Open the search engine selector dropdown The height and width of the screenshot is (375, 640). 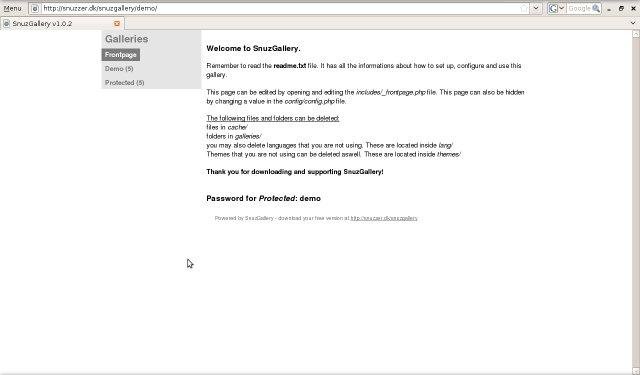[x=562, y=8]
